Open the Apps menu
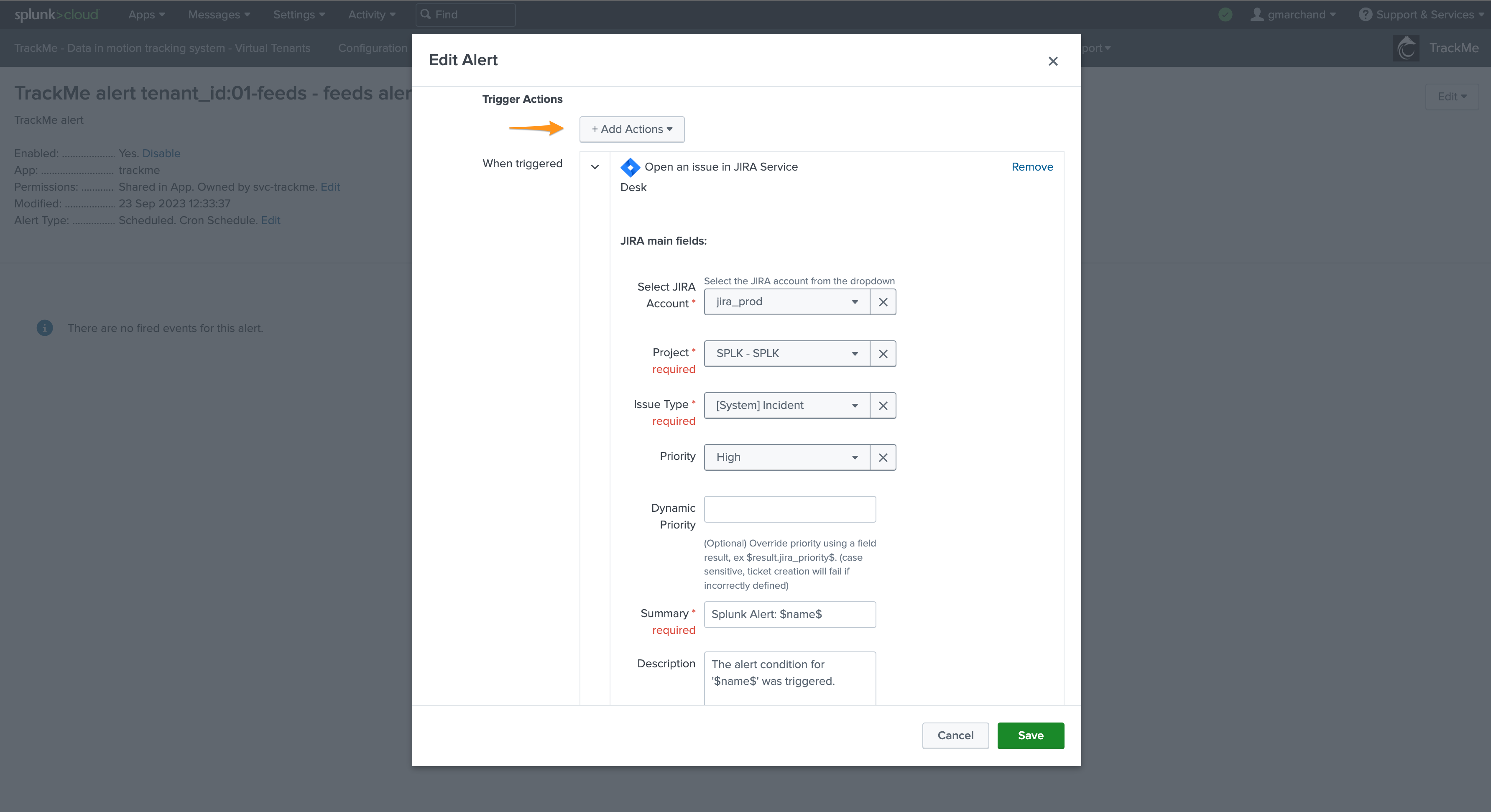Screen dimensions: 1491x812 (146, 15)
